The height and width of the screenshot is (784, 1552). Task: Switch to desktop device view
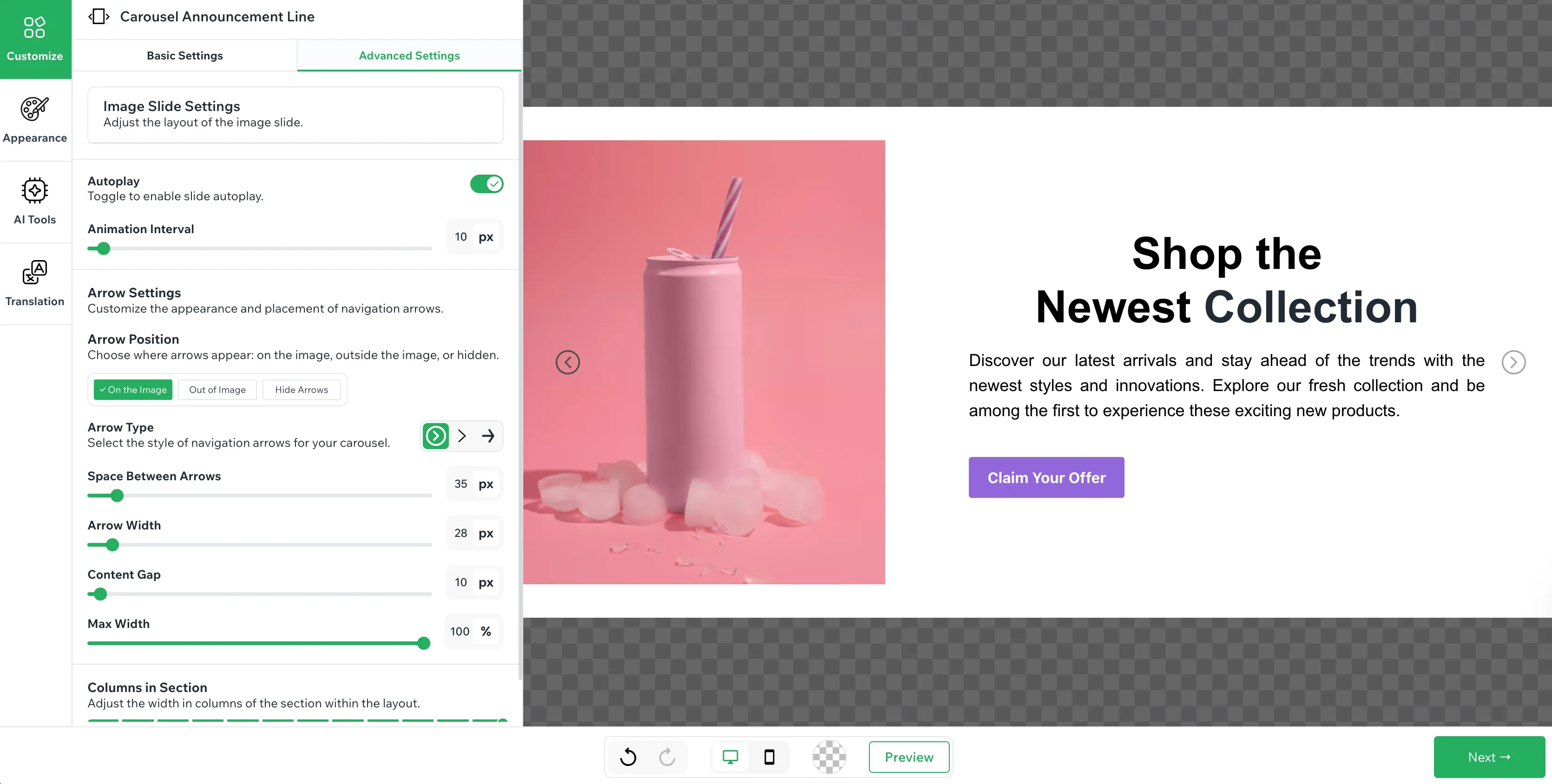point(730,757)
